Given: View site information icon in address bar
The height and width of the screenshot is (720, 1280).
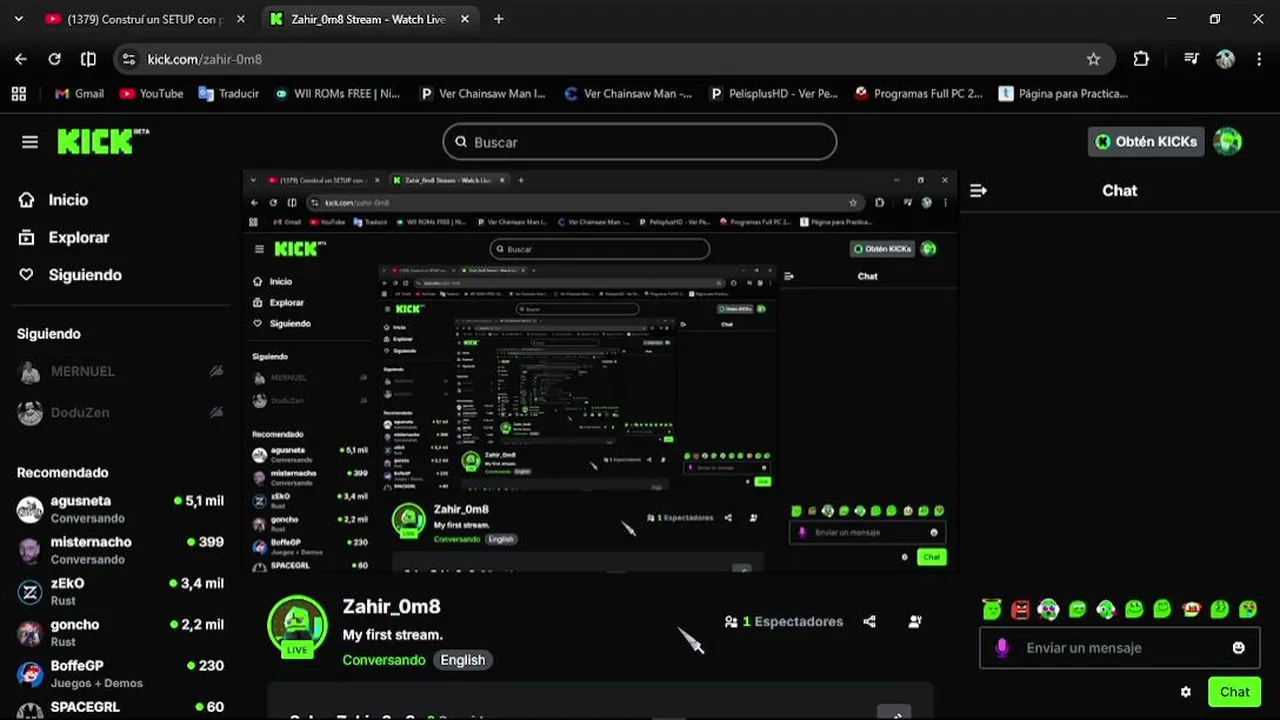Looking at the screenshot, I should (x=128, y=59).
